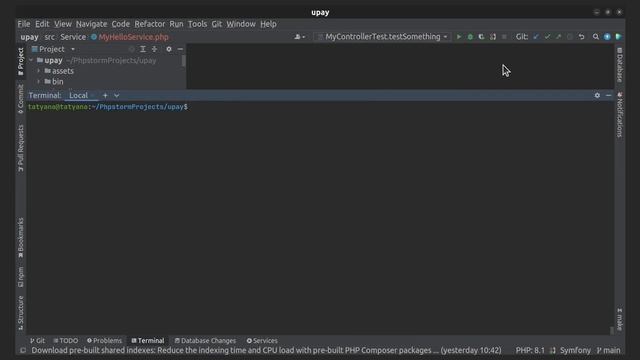Toggle Notifications tool window on right
The width and height of the screenshot is (640, 360).
(x=620, y=115)
